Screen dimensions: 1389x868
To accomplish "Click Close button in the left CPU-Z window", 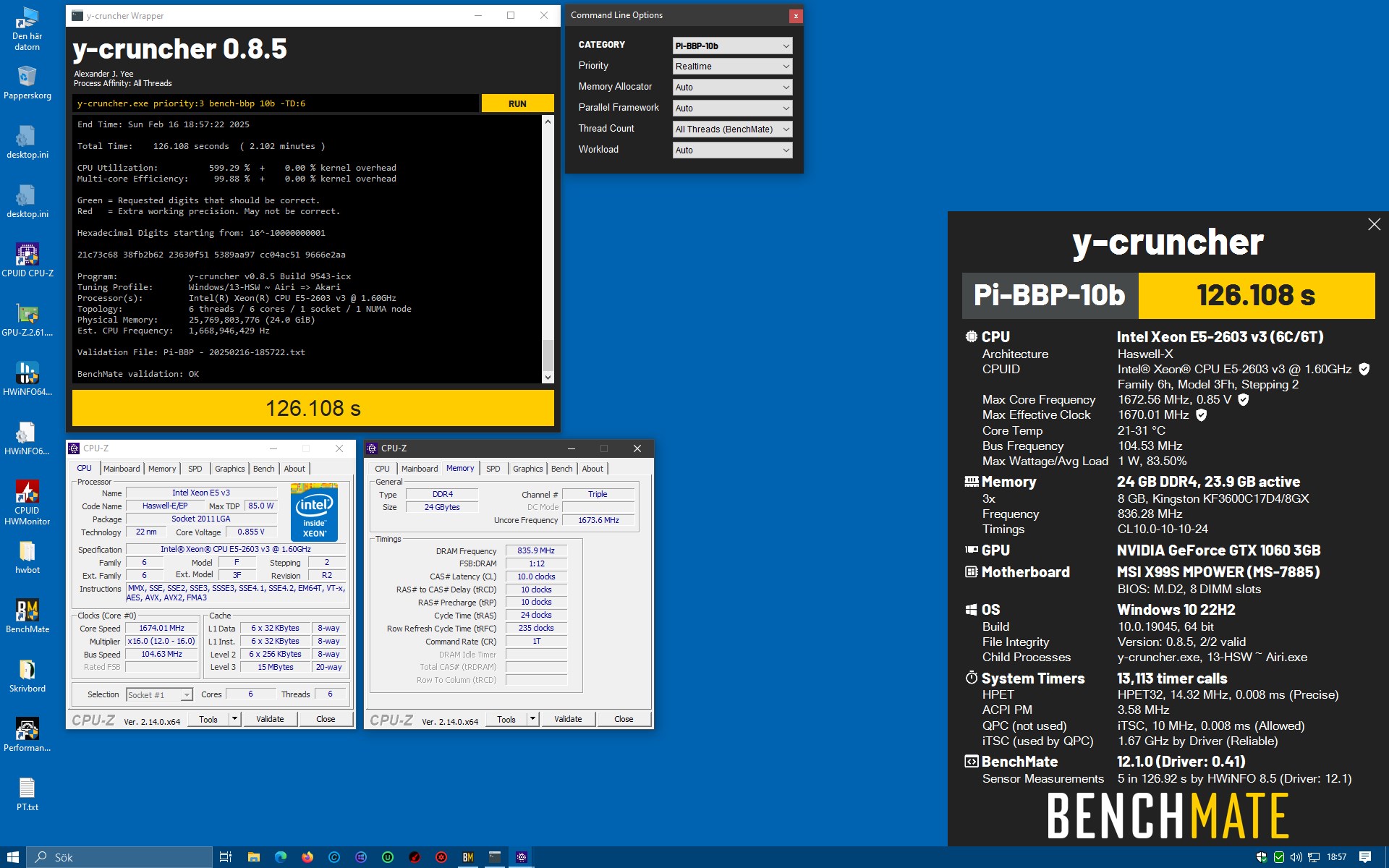I will pos(326,719).
